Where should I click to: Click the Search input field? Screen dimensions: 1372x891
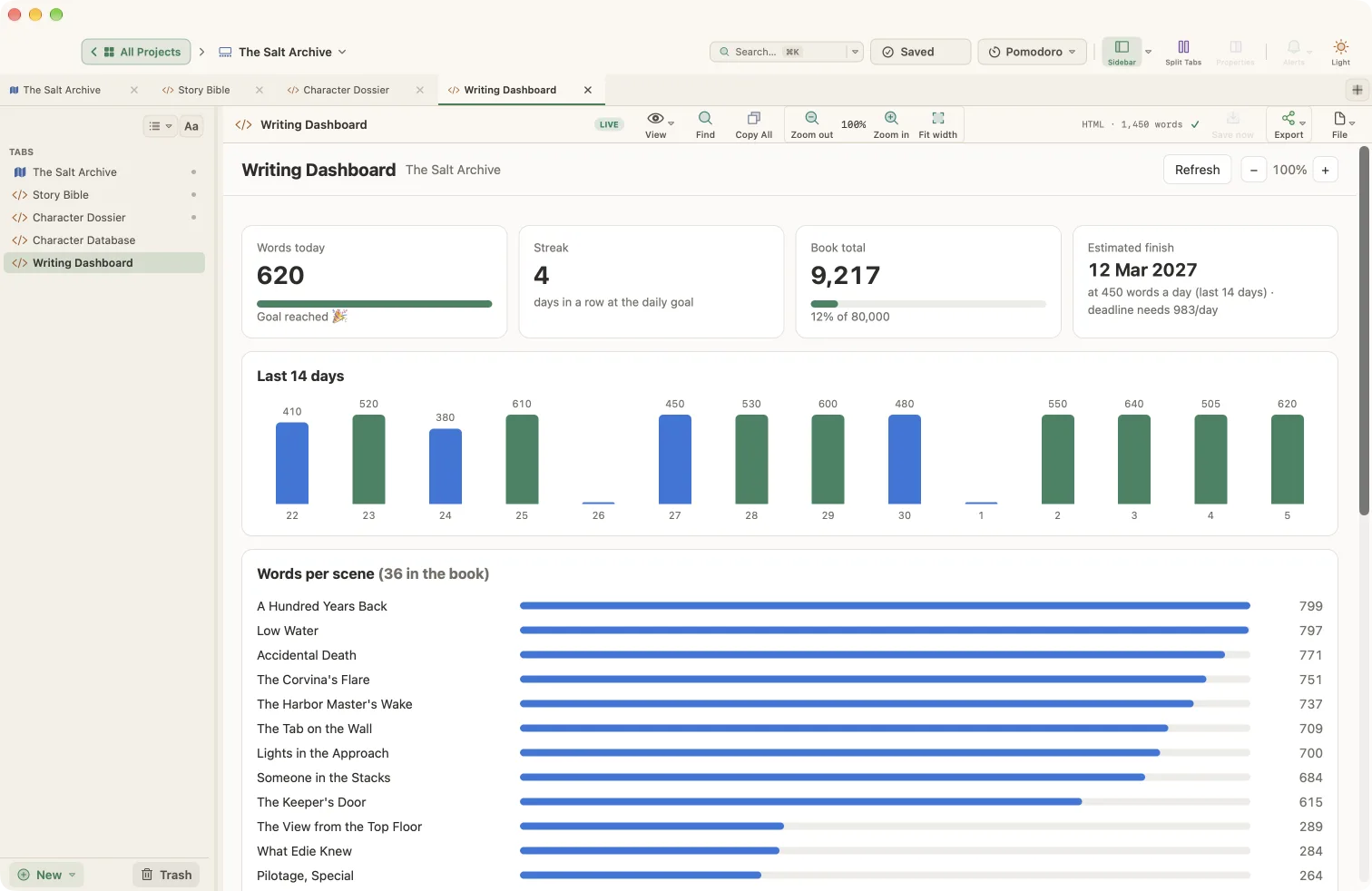point(779,52)
